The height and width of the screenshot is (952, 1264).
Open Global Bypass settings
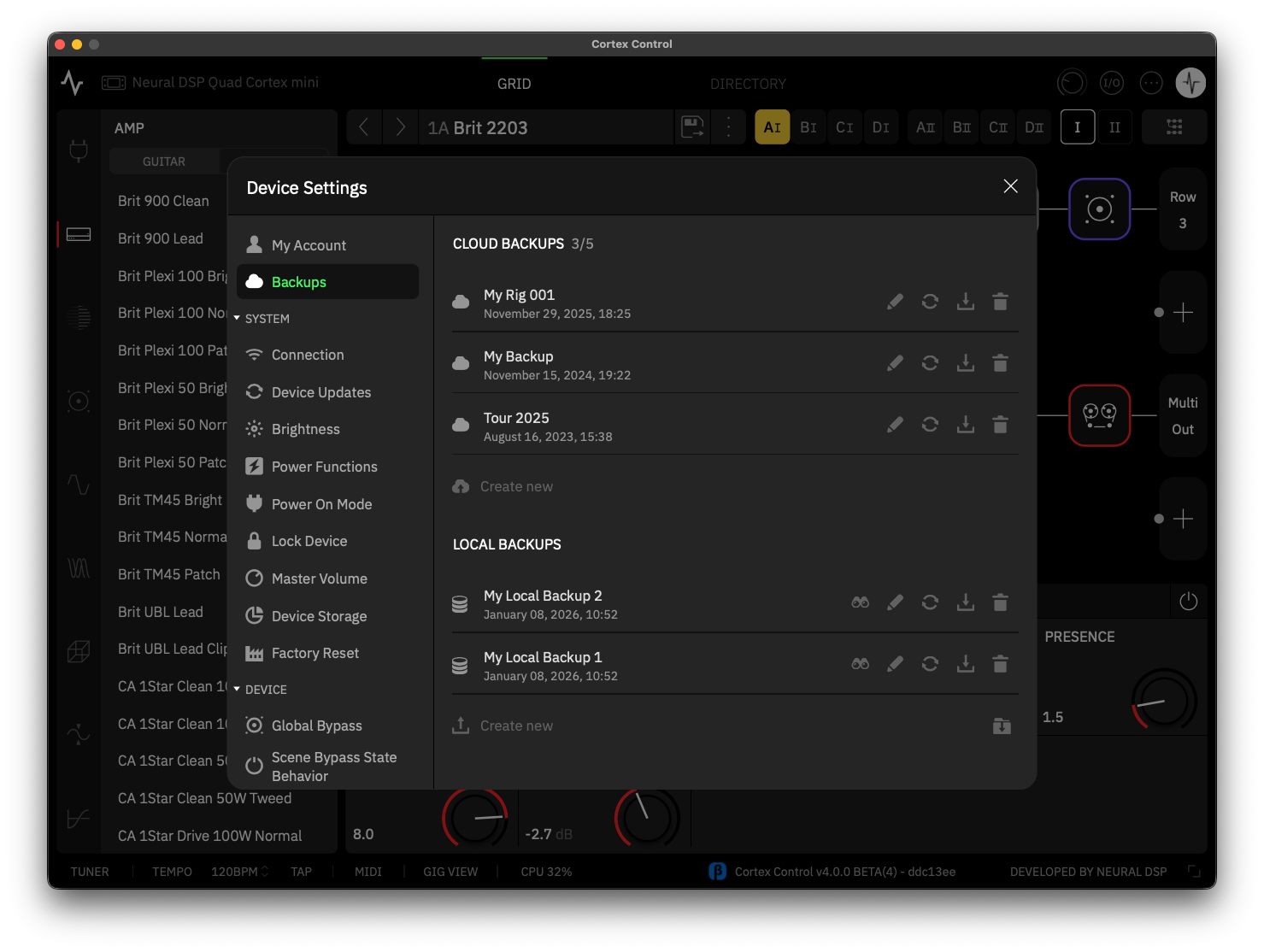[x=327, y=726]
